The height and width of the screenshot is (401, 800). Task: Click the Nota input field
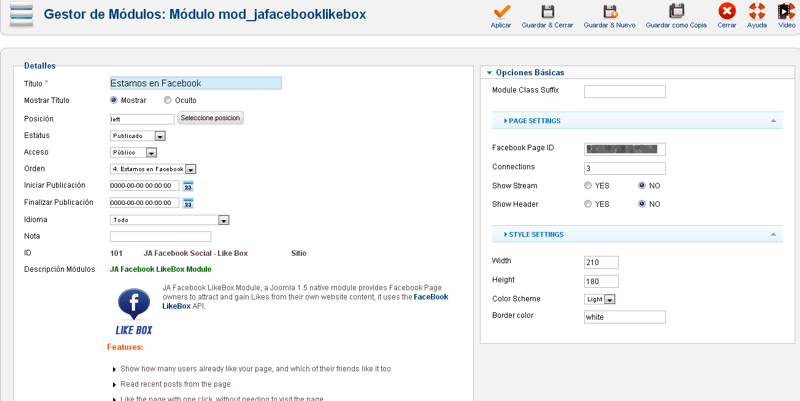point(161,237)
